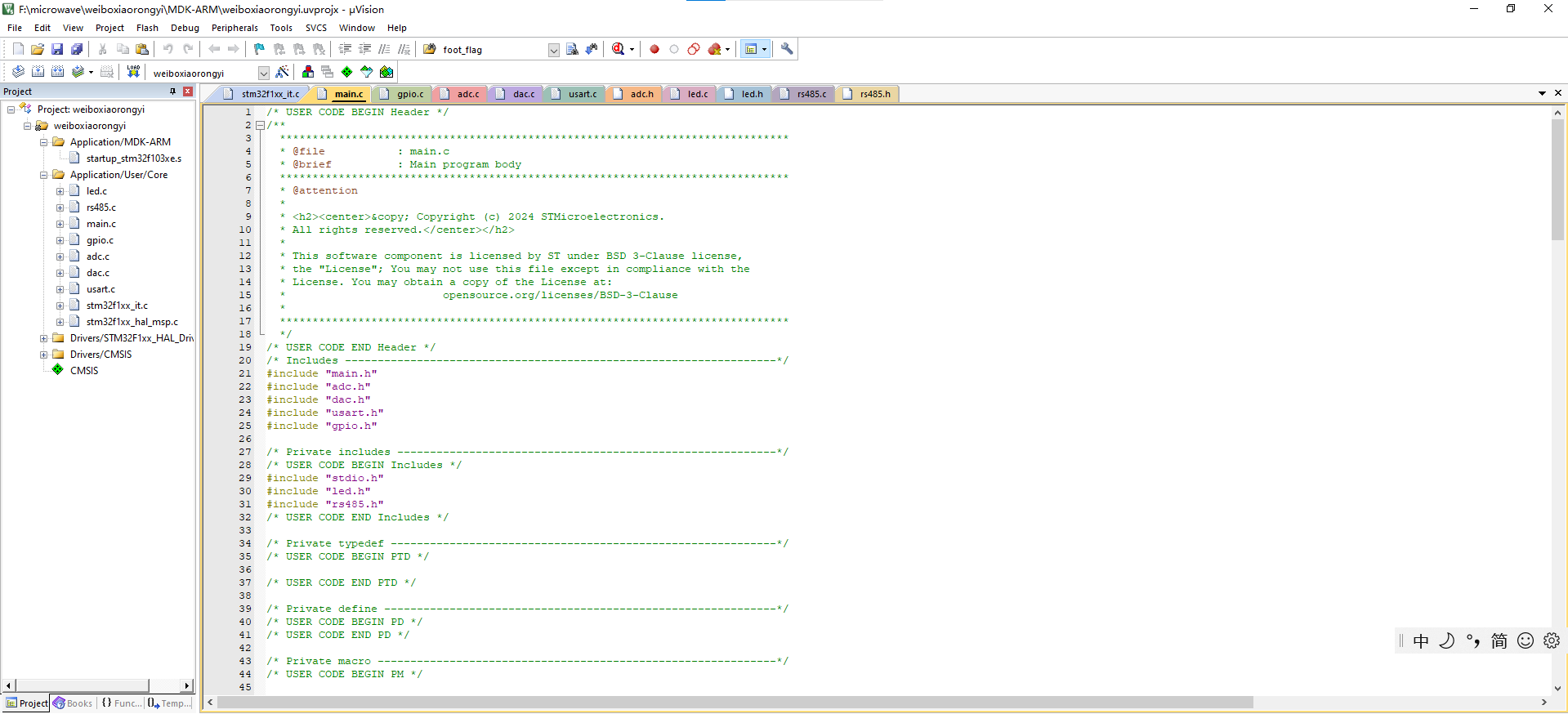
Task: Open Manage Run-Time Environment green diamond icon
Action: click(x=347, y=72)
